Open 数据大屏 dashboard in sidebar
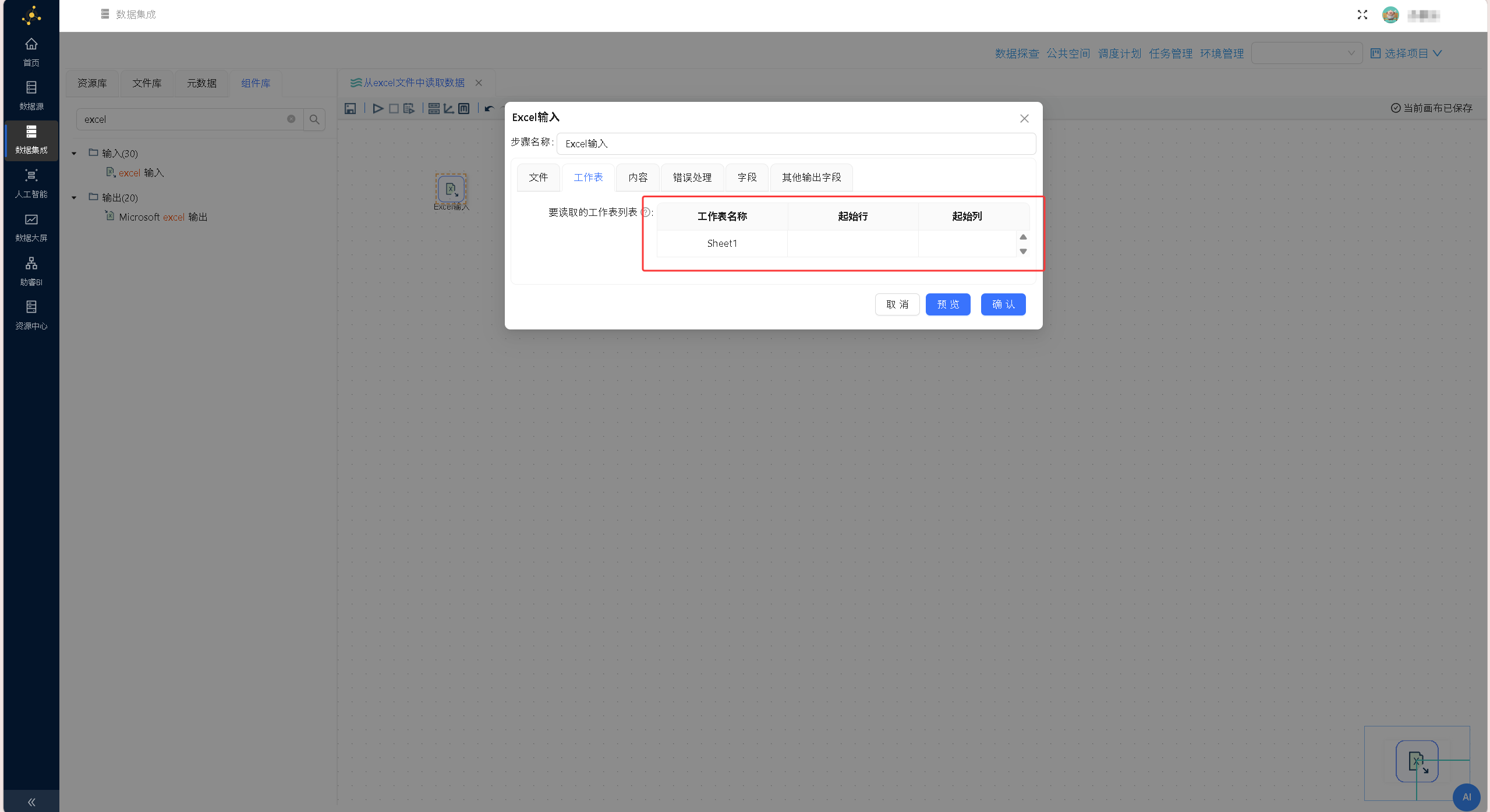 click(x=31, y=228)
